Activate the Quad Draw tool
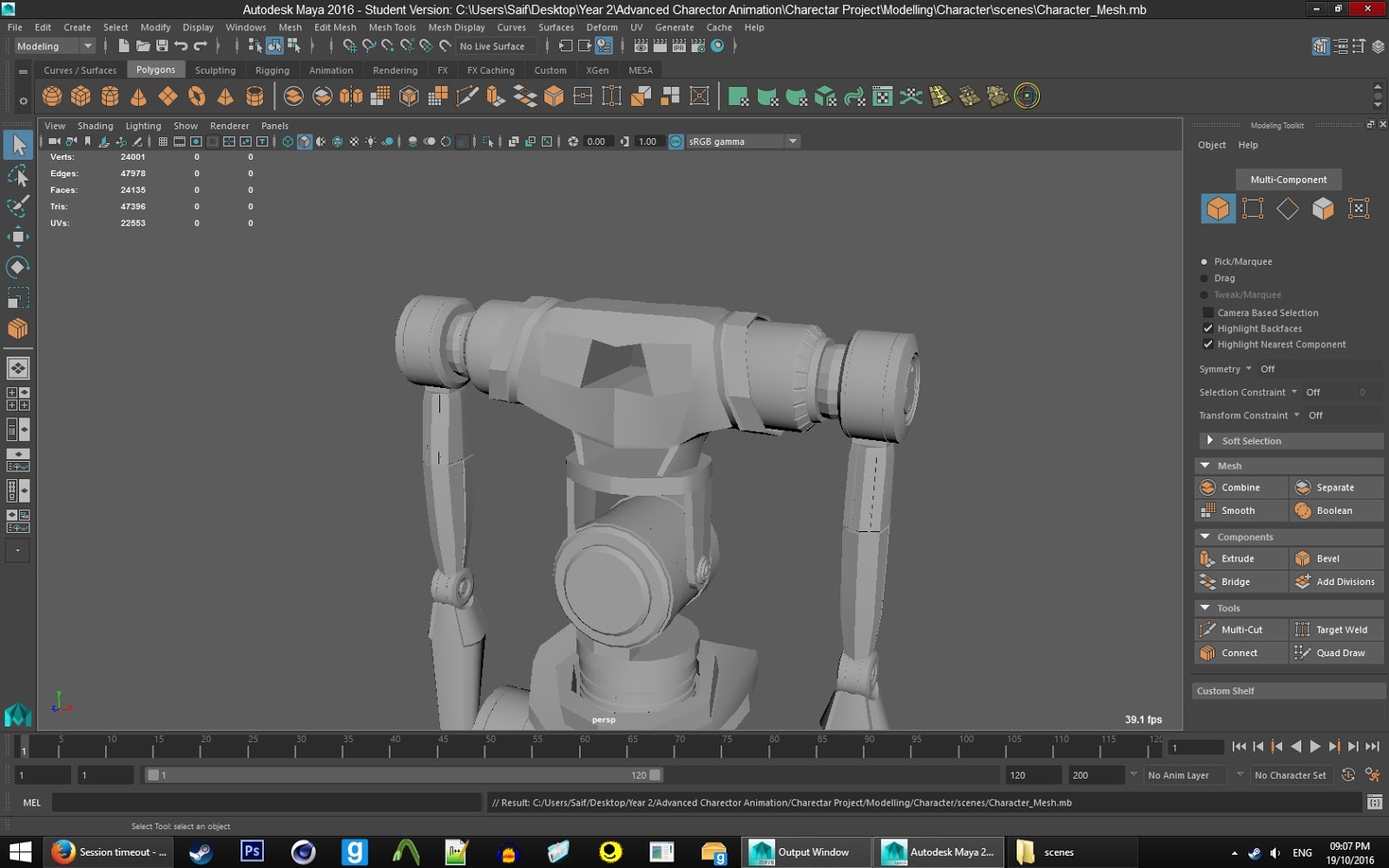This screenshot has width=1389, height=868. click(x=1336, y=652)
